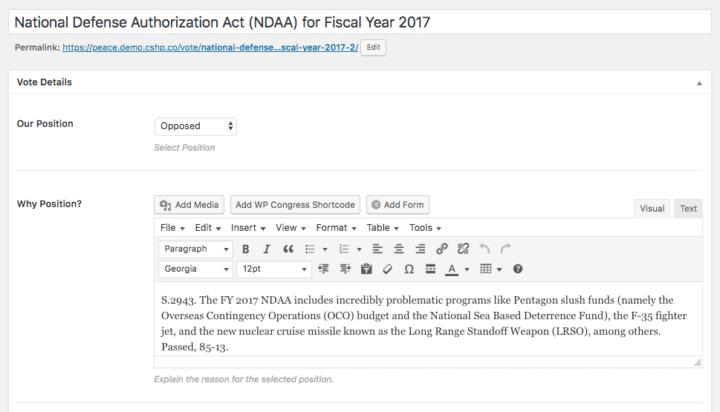Click the Add Media button

(190, 205)
